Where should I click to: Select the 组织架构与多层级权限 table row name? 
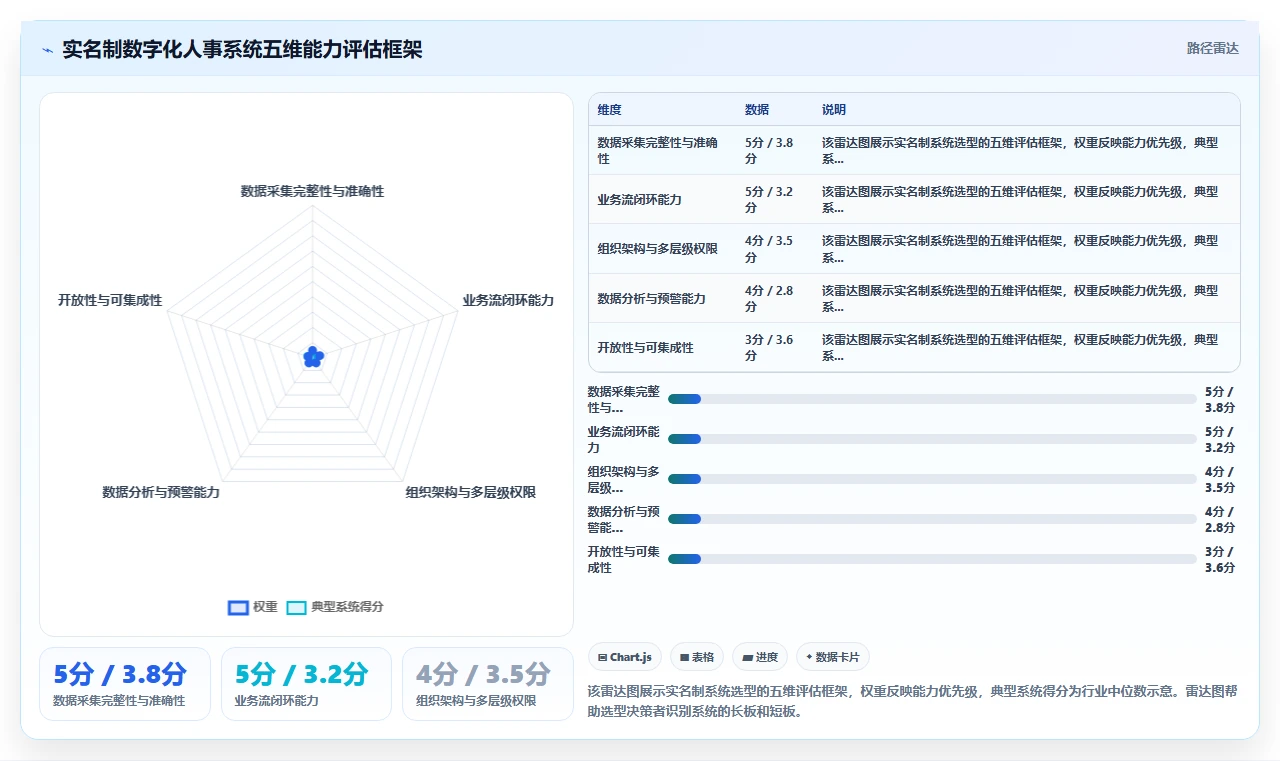pos(657,249)
